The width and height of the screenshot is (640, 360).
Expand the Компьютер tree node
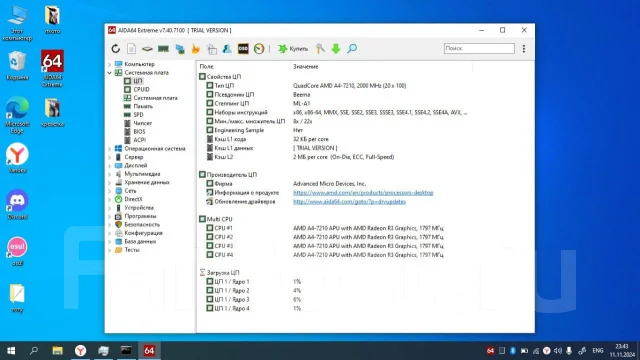pyautogui.click(x=109, y=64)
